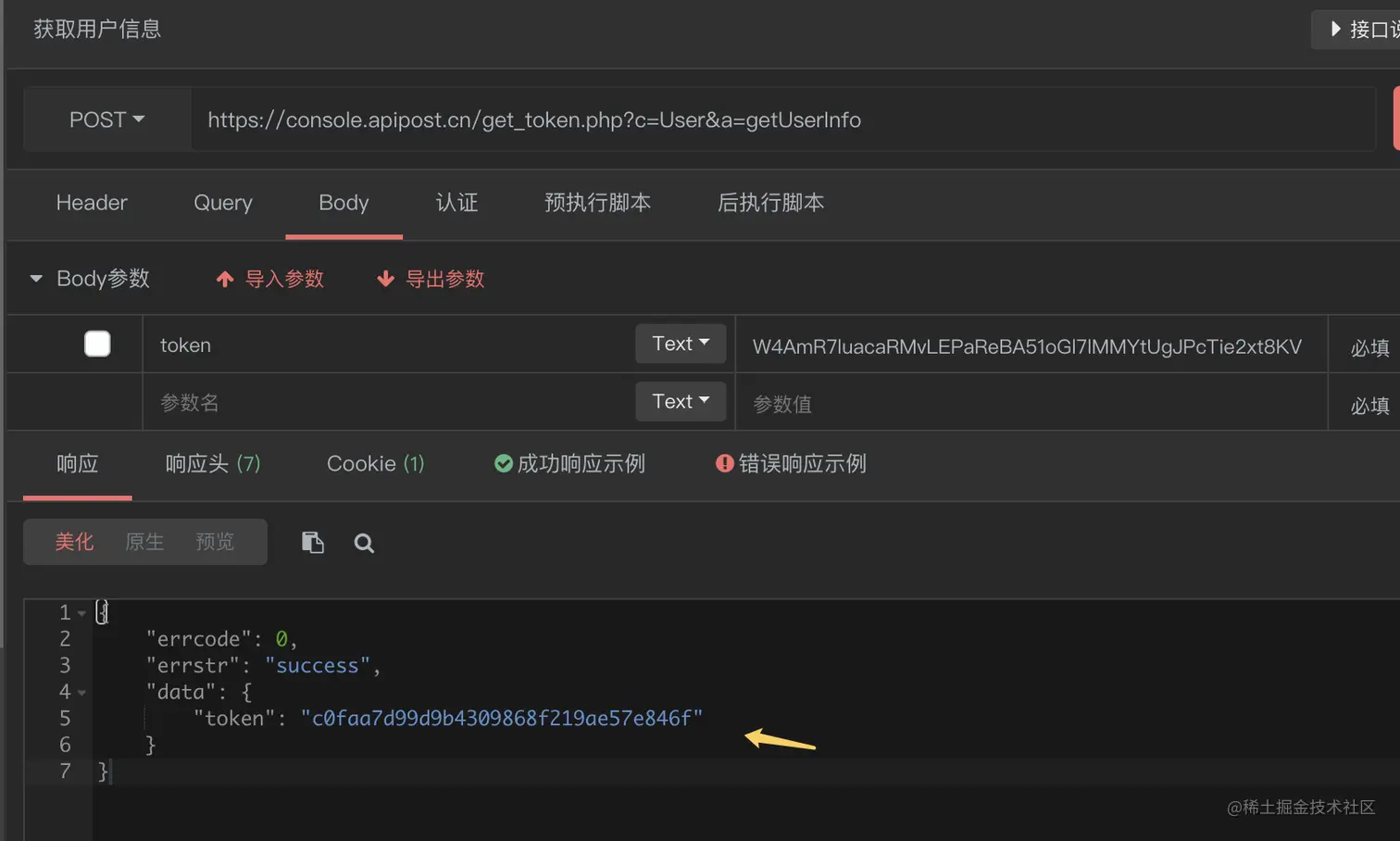Click the red error response example icon

pos(725,463)
